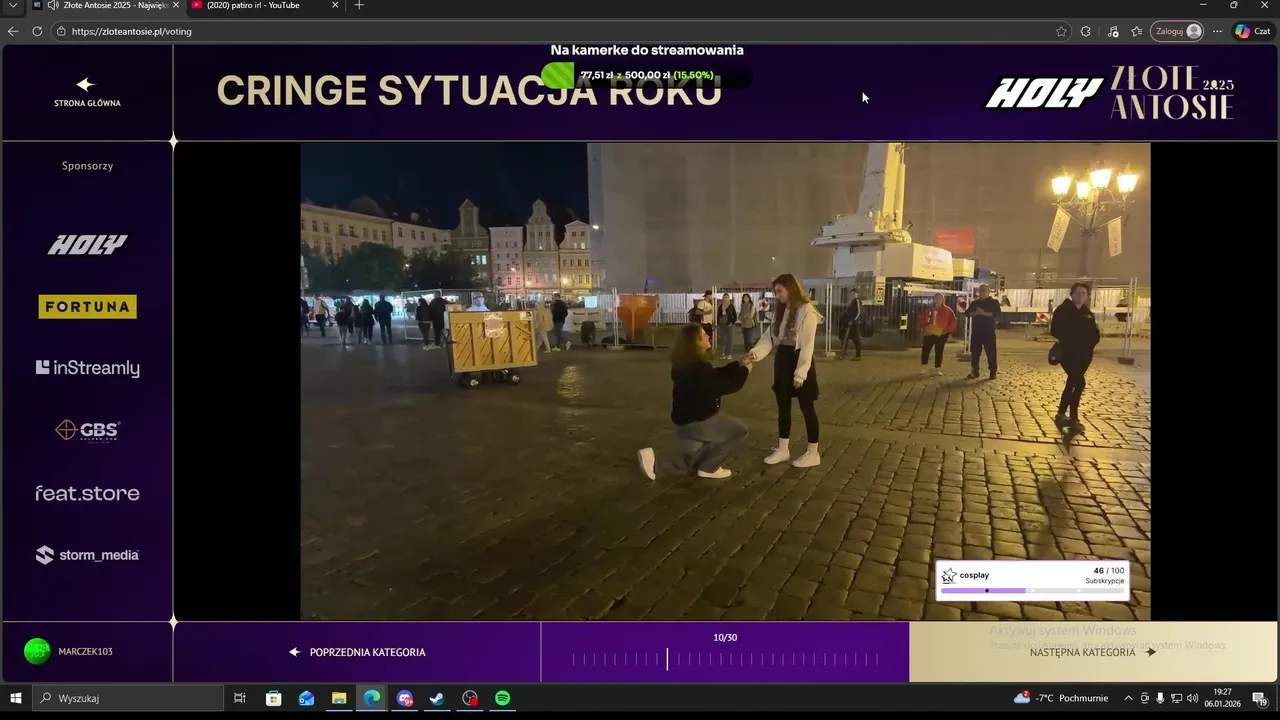
Task: Expand hidden system tray icons chevron
Action: pyautogui.click(x=1128, y=698)
